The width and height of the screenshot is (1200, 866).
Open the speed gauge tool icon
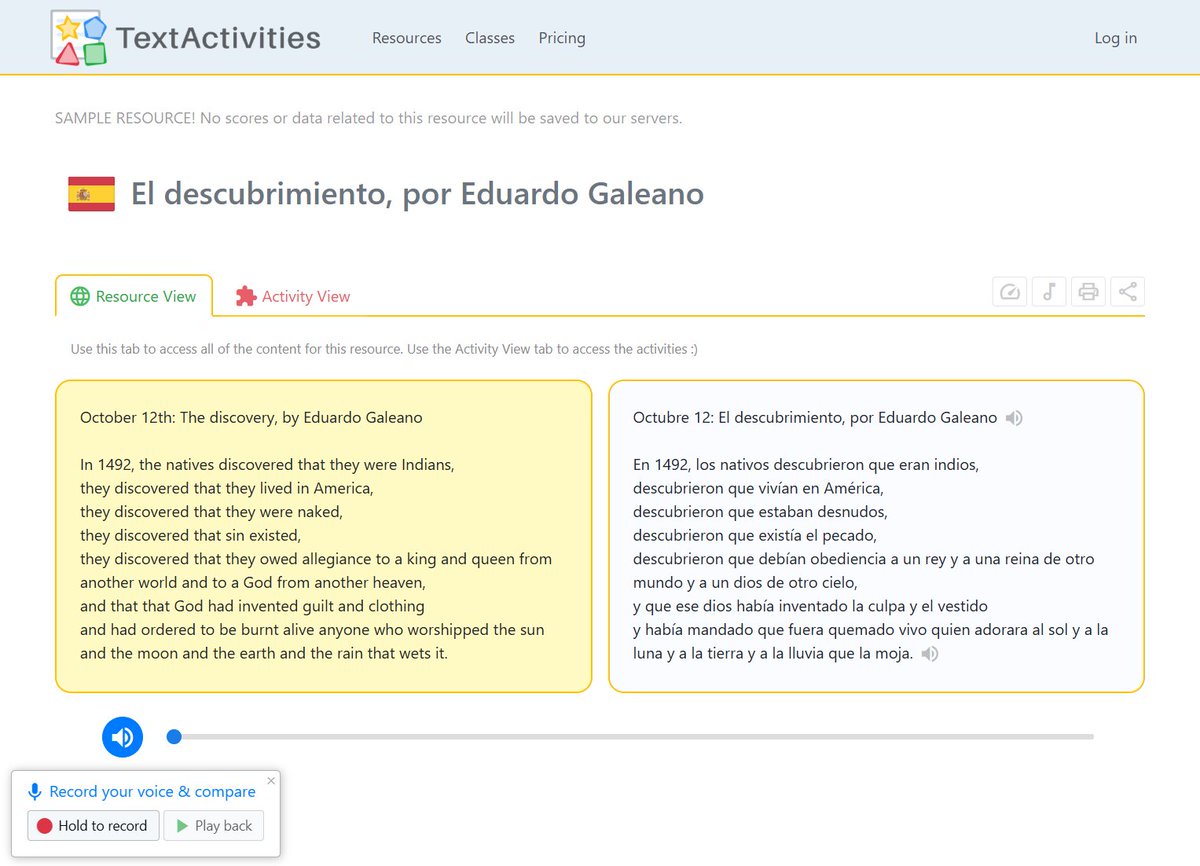coord(1010,292)
